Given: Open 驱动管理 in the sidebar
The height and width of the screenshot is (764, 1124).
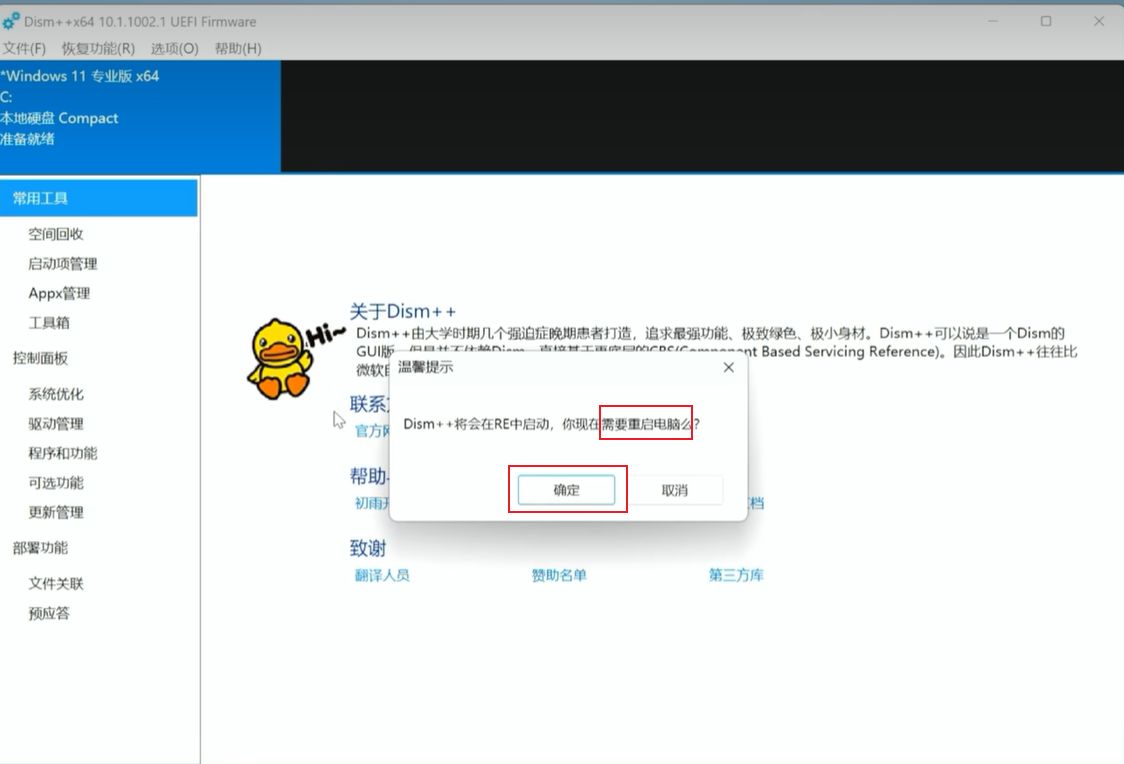Looking at the screenshot, I should 56,424.
